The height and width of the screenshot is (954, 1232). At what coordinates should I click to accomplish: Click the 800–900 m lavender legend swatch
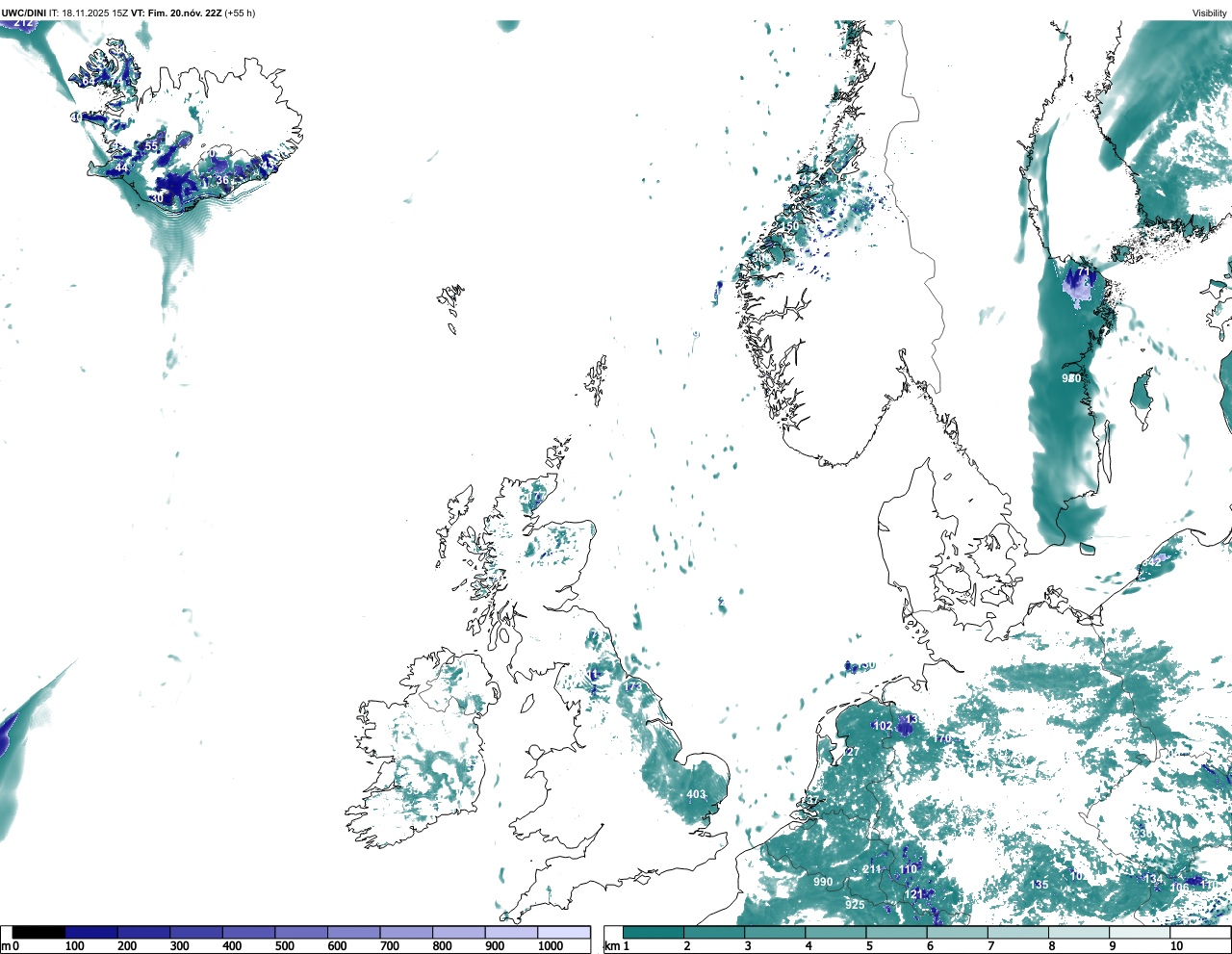(458, 933)
